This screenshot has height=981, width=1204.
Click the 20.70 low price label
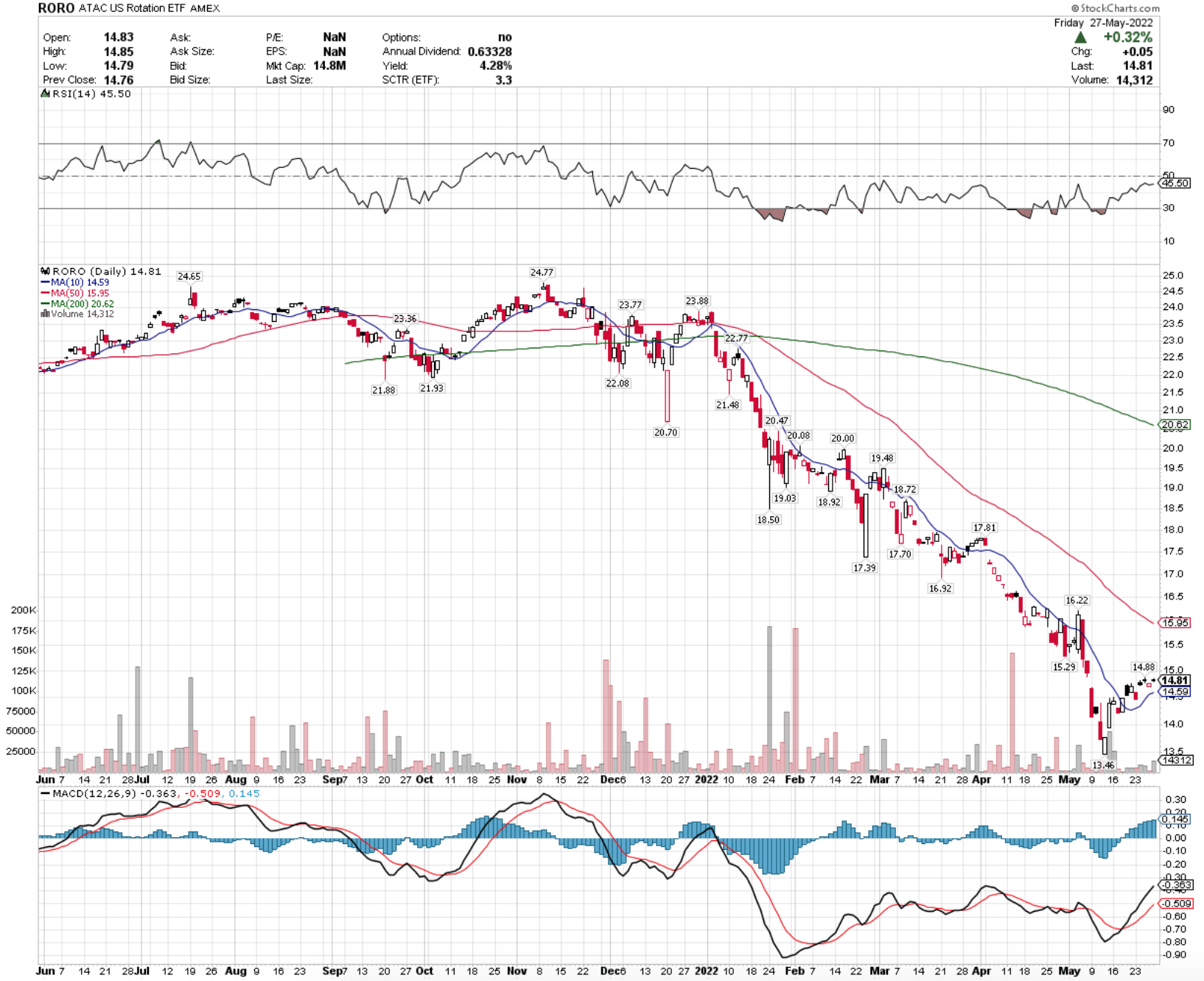(665, 432)
